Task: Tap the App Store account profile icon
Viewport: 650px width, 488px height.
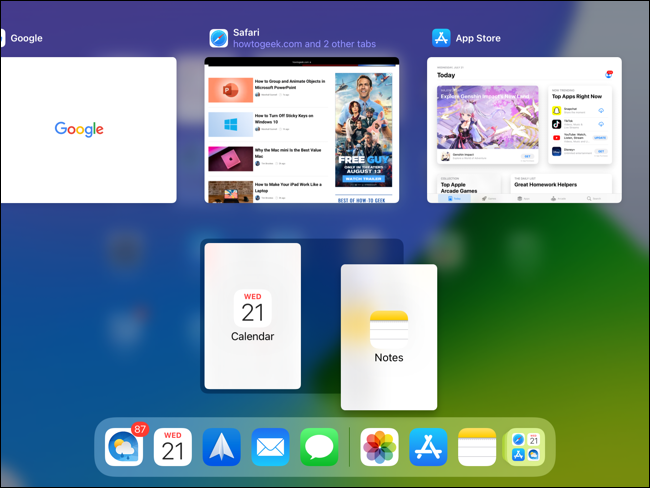Action: 609,74
